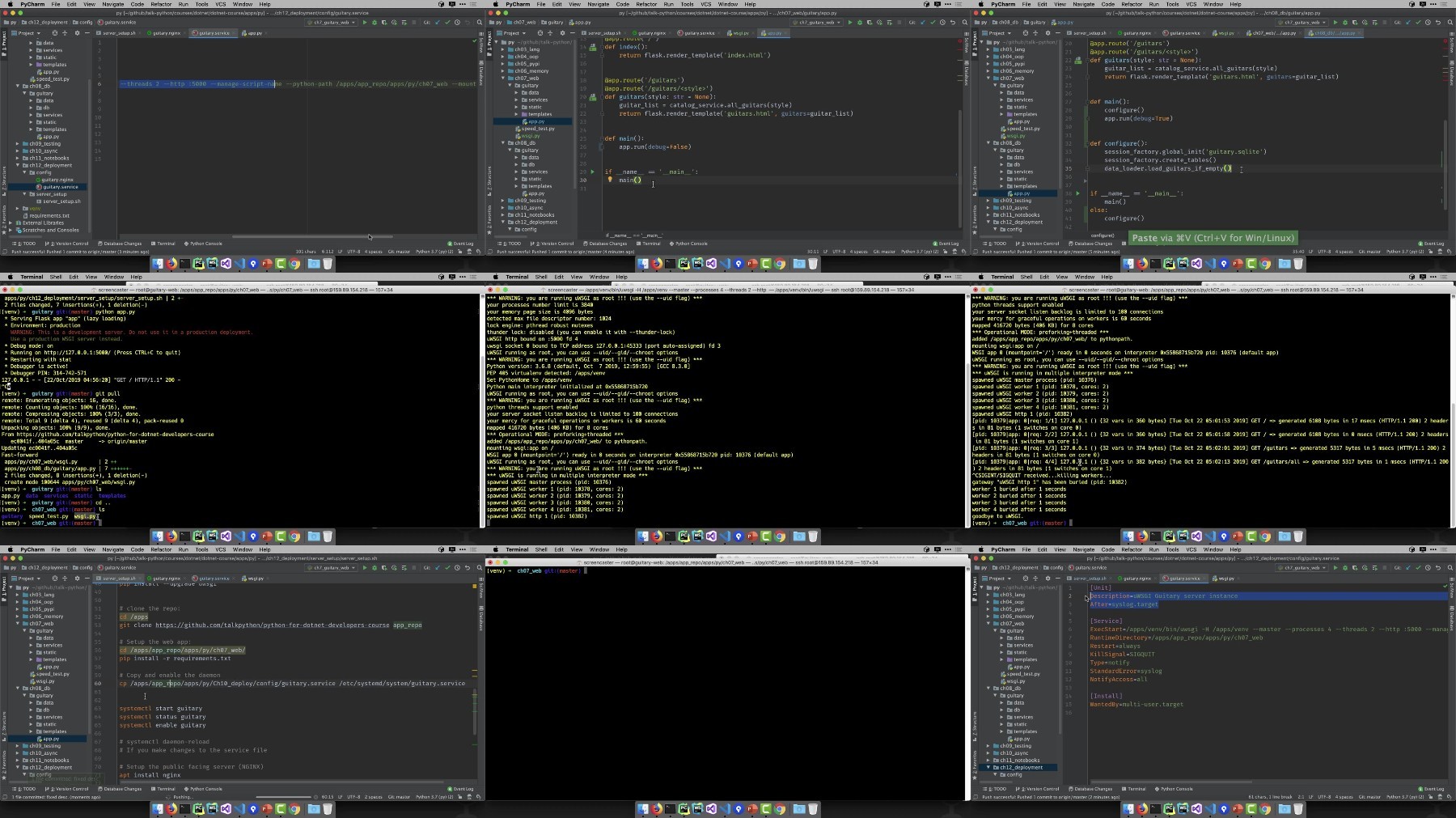Viewport: 1456px width, 818px height.
Task: Click green run gutter arrow beside __name__ line, ch08_db window
Action: pyautogui.click(x=1077, y=193)
